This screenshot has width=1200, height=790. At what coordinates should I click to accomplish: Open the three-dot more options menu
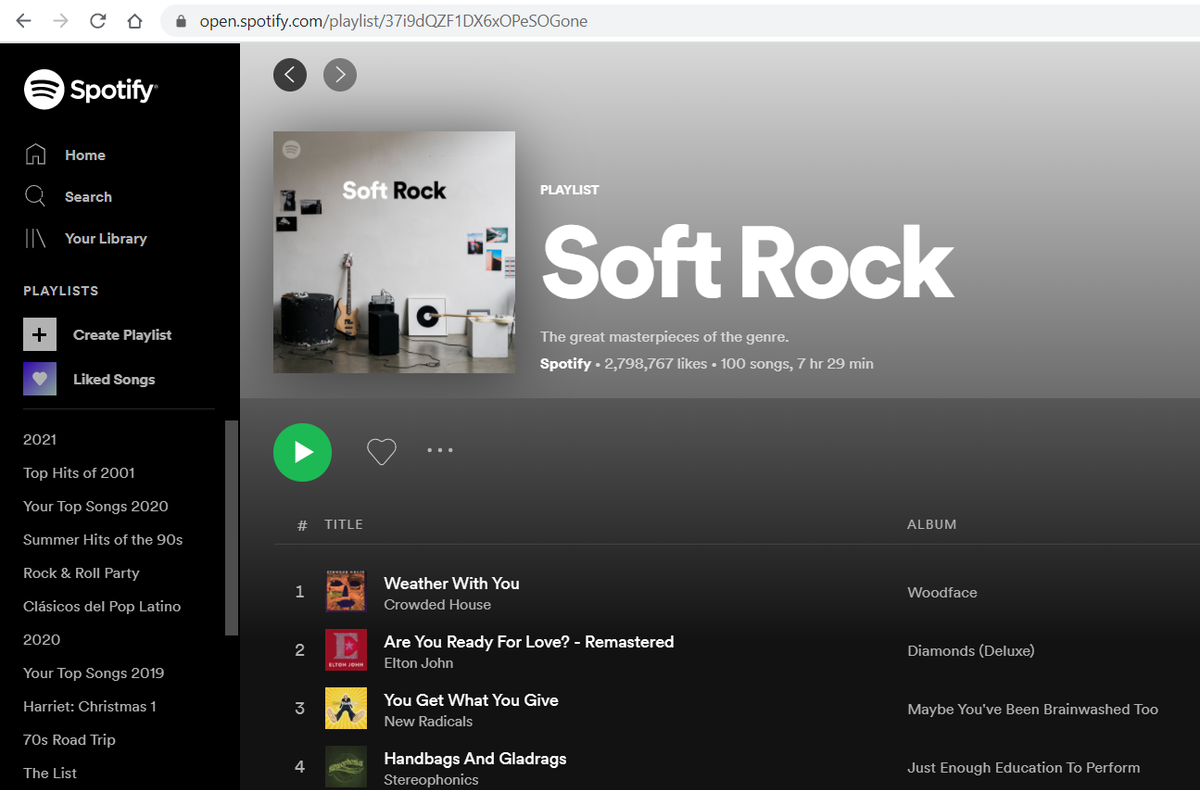coord(440,451)
